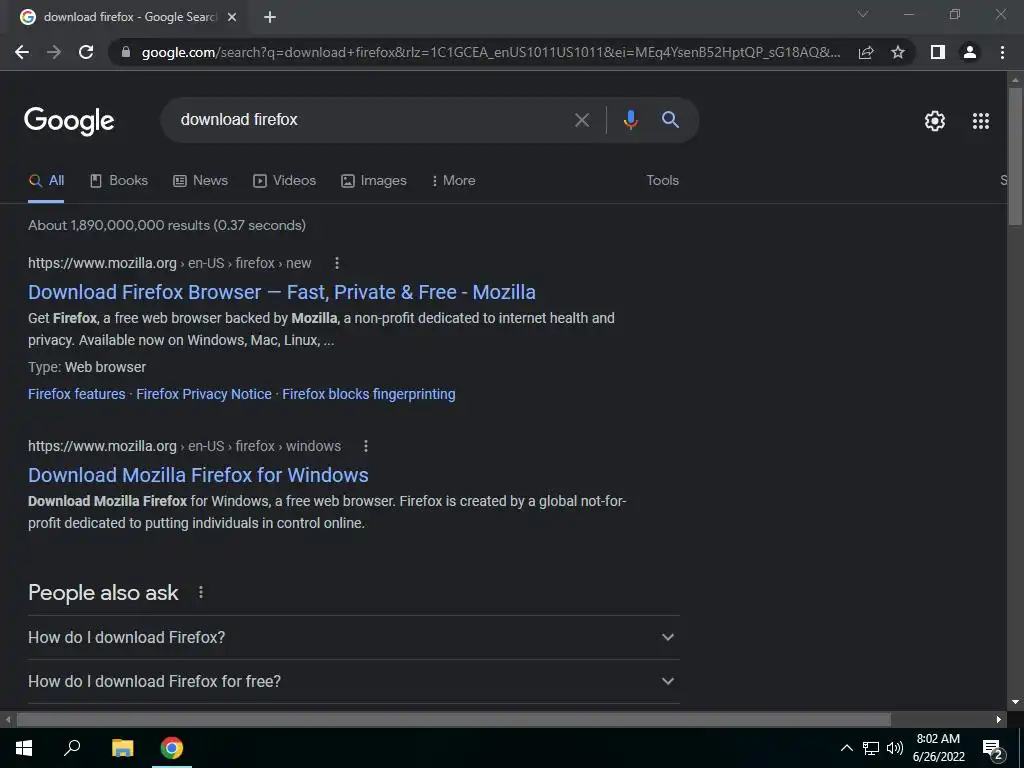Open the More search categories menu
Viewport: 1024px width, 768px height.
pos(453,181)
